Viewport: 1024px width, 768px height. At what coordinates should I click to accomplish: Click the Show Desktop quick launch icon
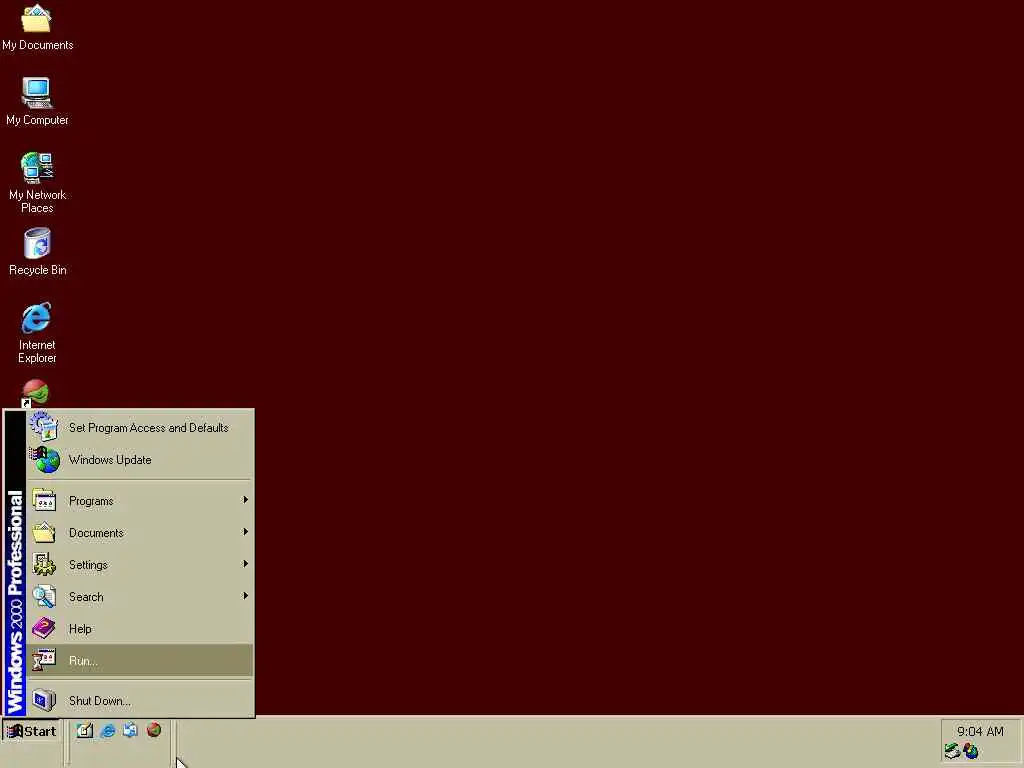point(84,731)
